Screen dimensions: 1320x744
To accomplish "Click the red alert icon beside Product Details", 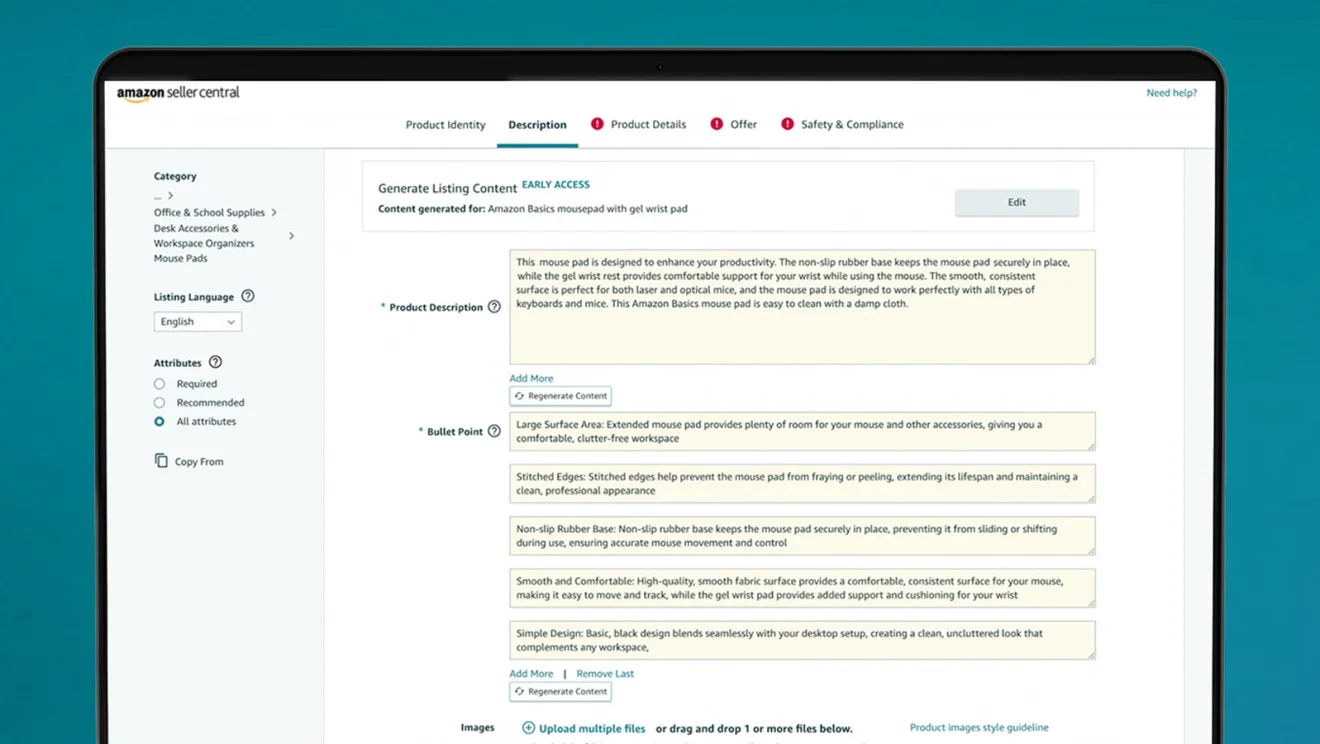I will pyautogui.click(x=597, y=124).
